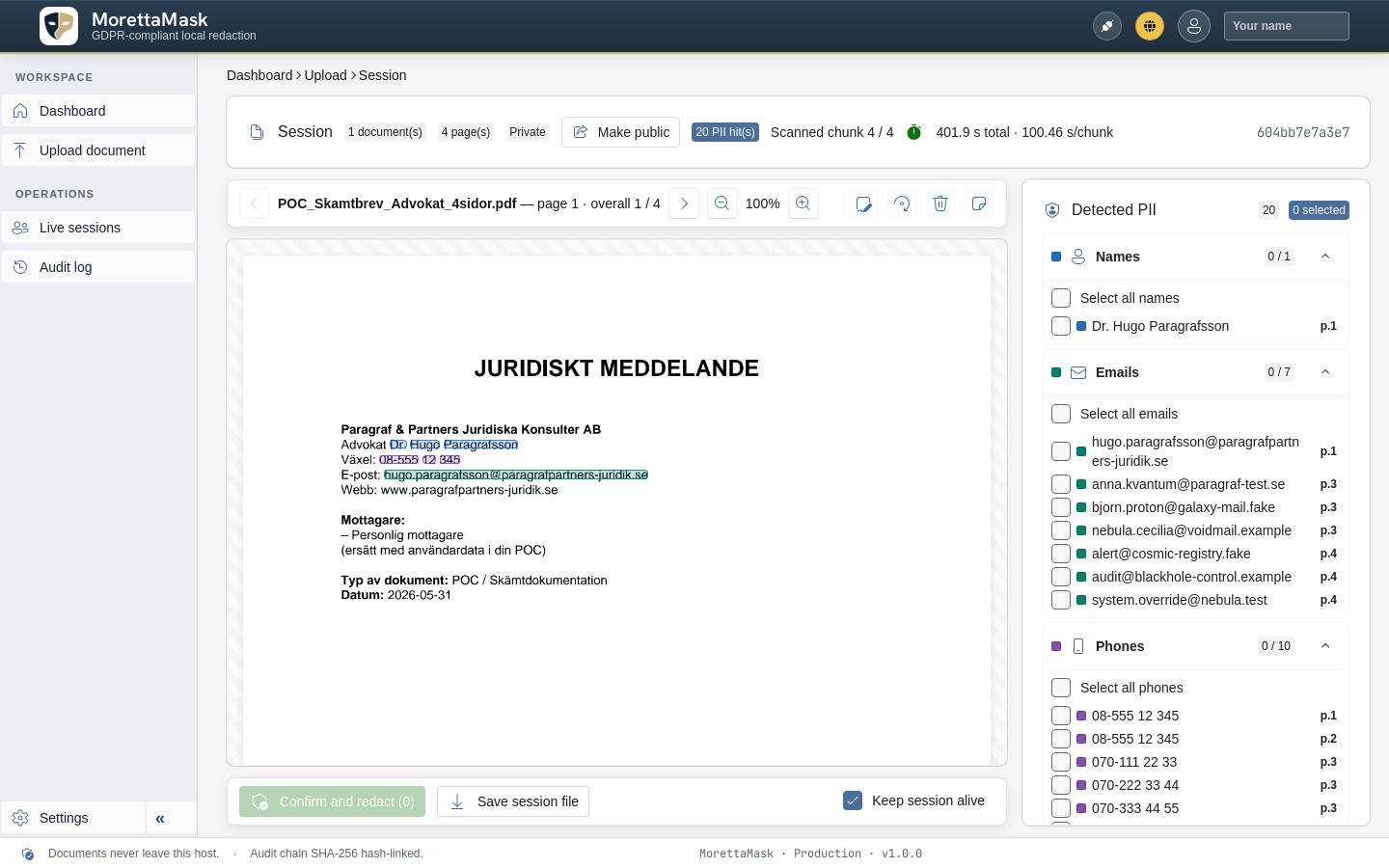Click the Upload document arrow icon
Image resolution: width=1389 pixels, height=868 pixels.
[20, 150]
